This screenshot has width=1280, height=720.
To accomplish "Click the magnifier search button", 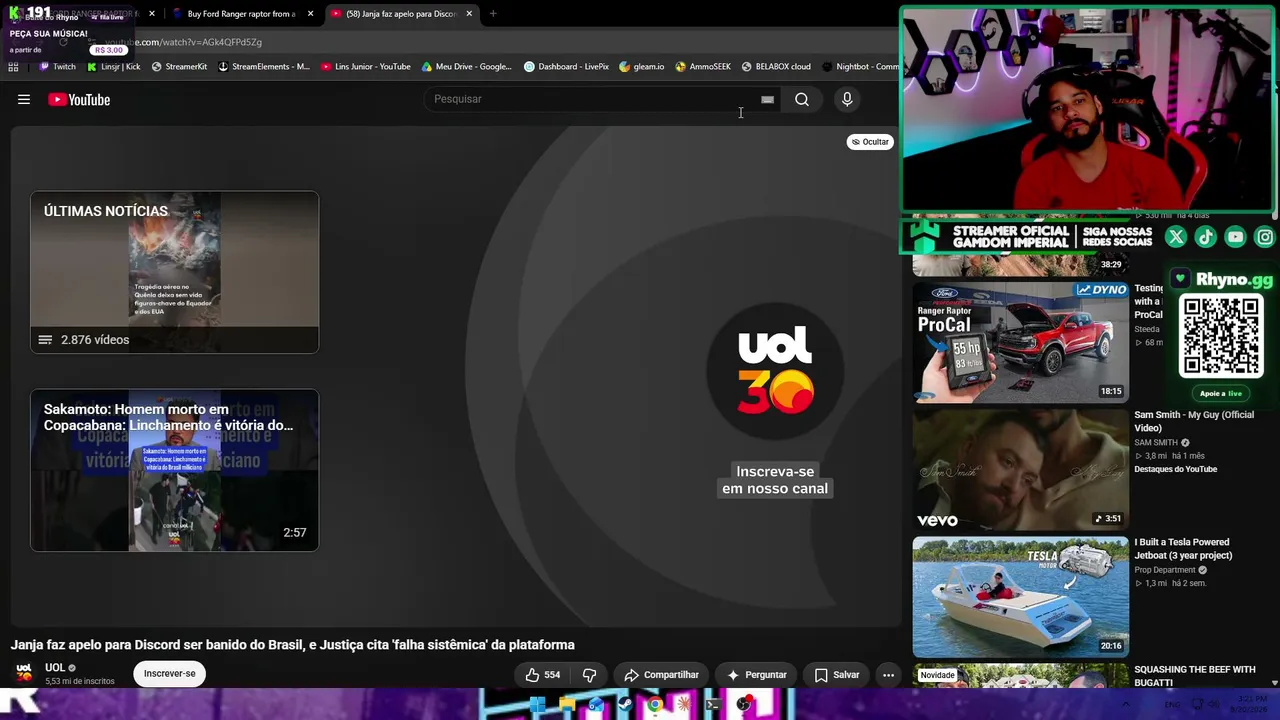I will pos(802,99).
